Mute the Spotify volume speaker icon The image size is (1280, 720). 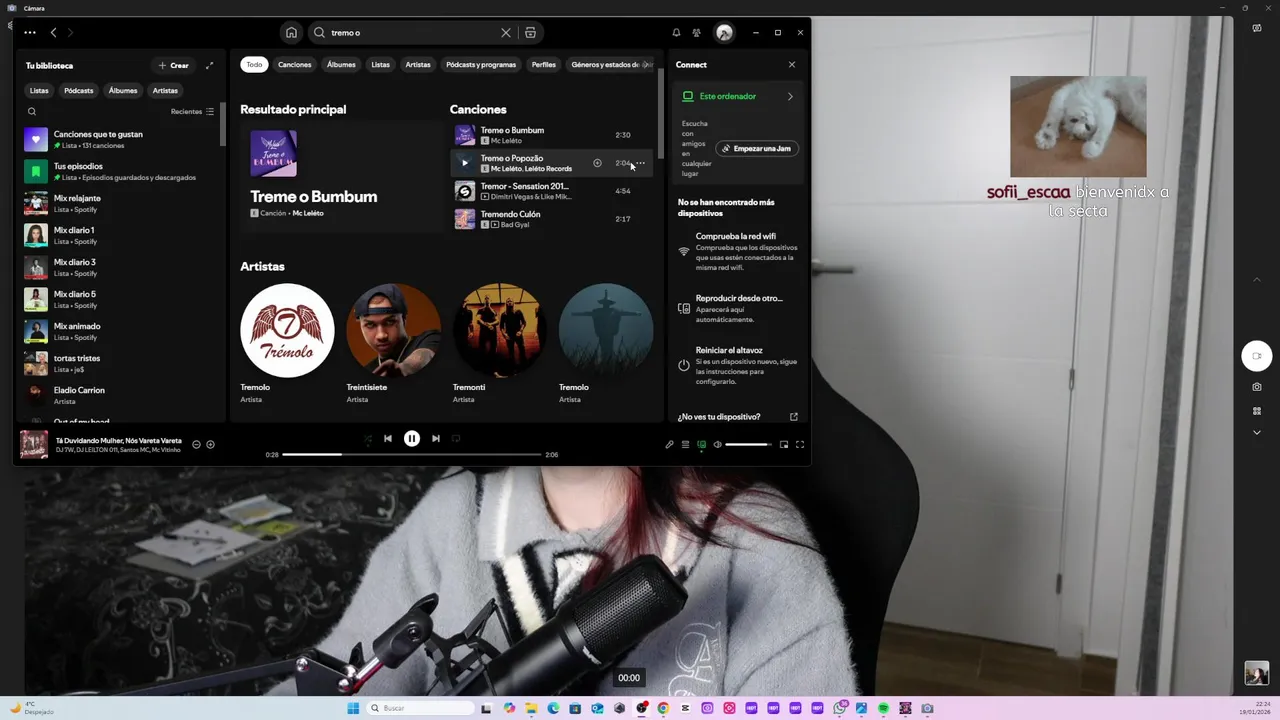pyautogui.click(x=717, y=444)
